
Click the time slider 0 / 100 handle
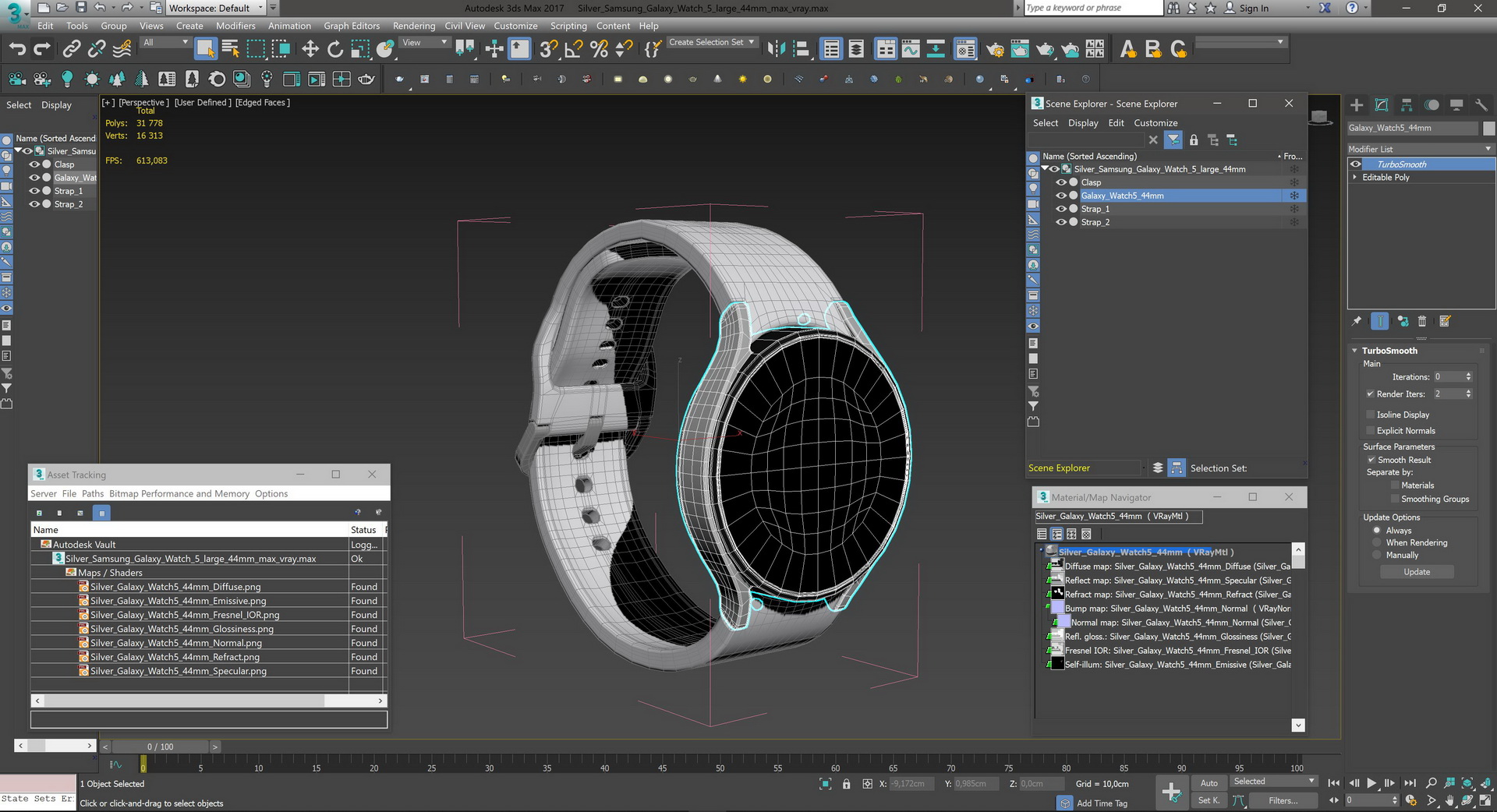tap(161, 747)
